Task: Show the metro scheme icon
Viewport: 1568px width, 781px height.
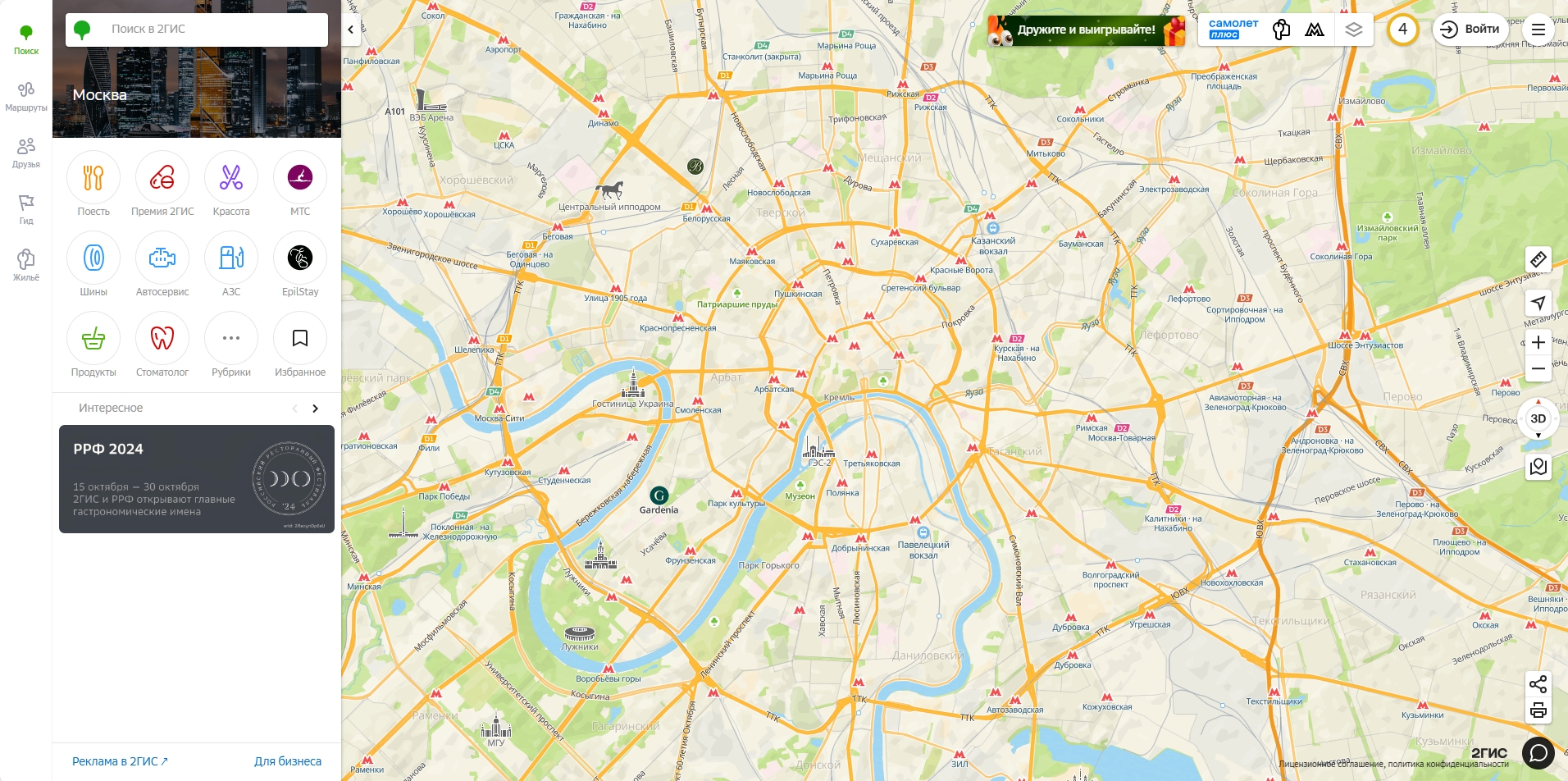Action: coord(1315,30)
